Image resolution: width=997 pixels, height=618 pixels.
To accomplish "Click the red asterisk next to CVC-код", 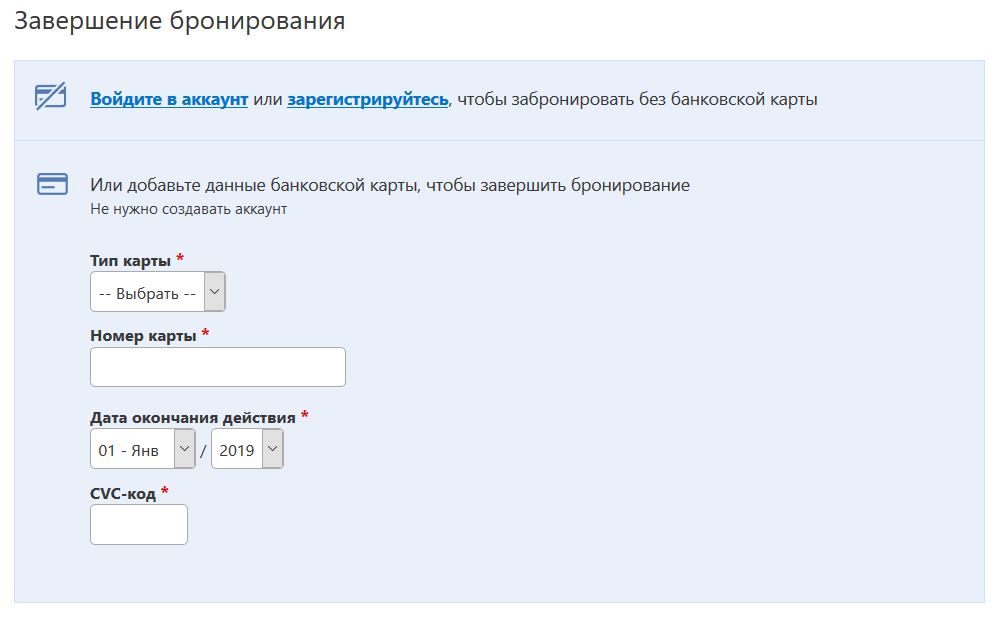I will (x=166, y=492).
